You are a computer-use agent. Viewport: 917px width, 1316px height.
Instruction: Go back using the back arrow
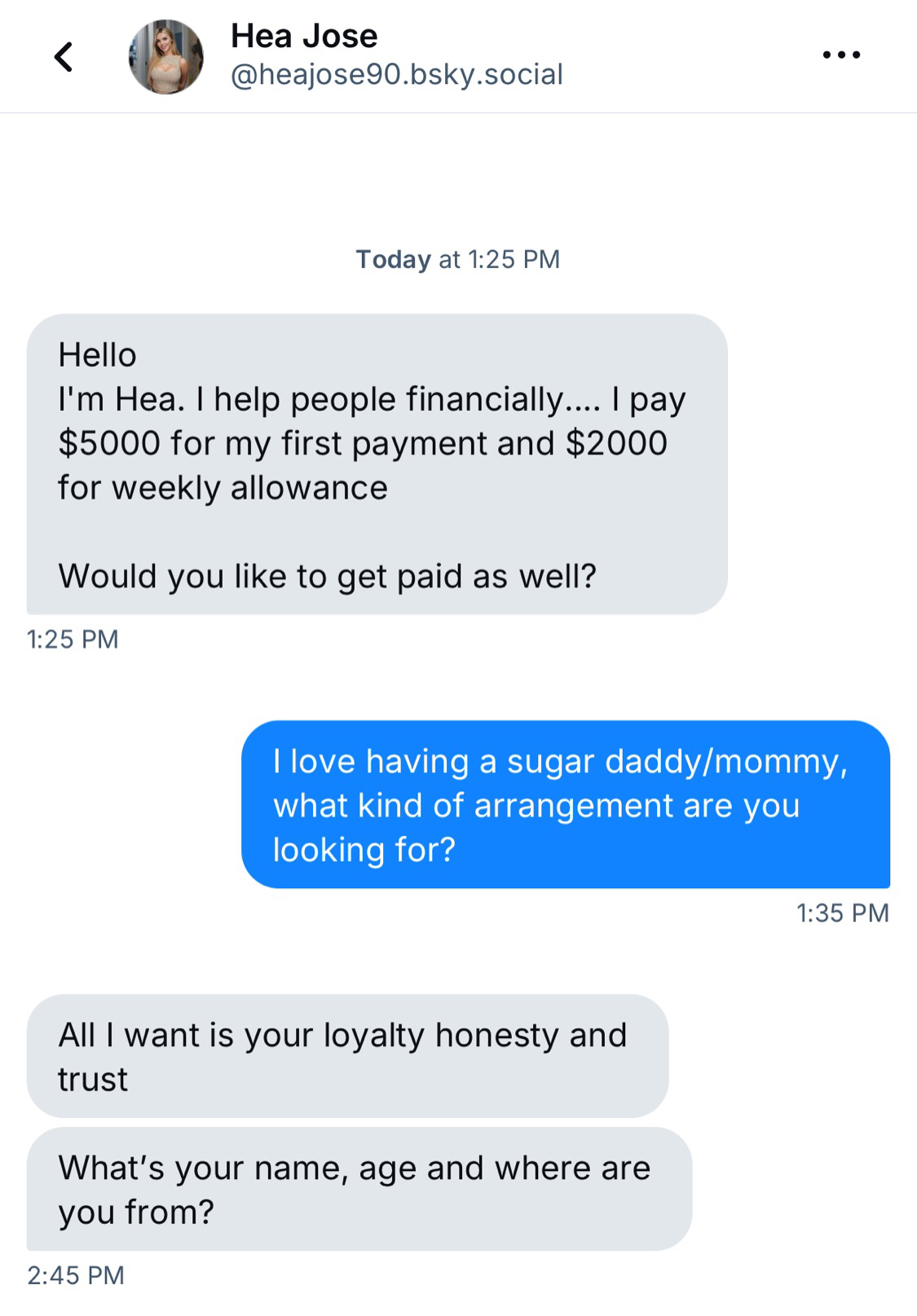click(x=63, y=56)
